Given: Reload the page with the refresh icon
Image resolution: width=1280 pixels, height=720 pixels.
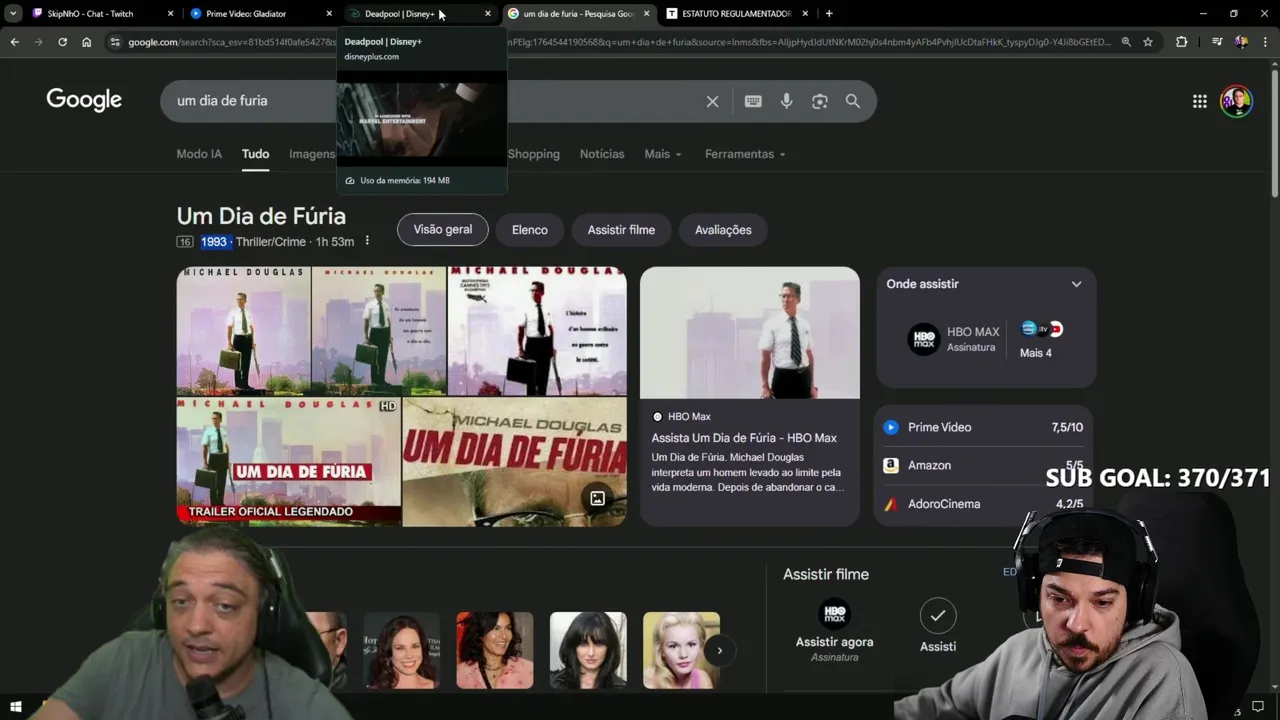Looking at the screenshot, I should tap(62, 42).
